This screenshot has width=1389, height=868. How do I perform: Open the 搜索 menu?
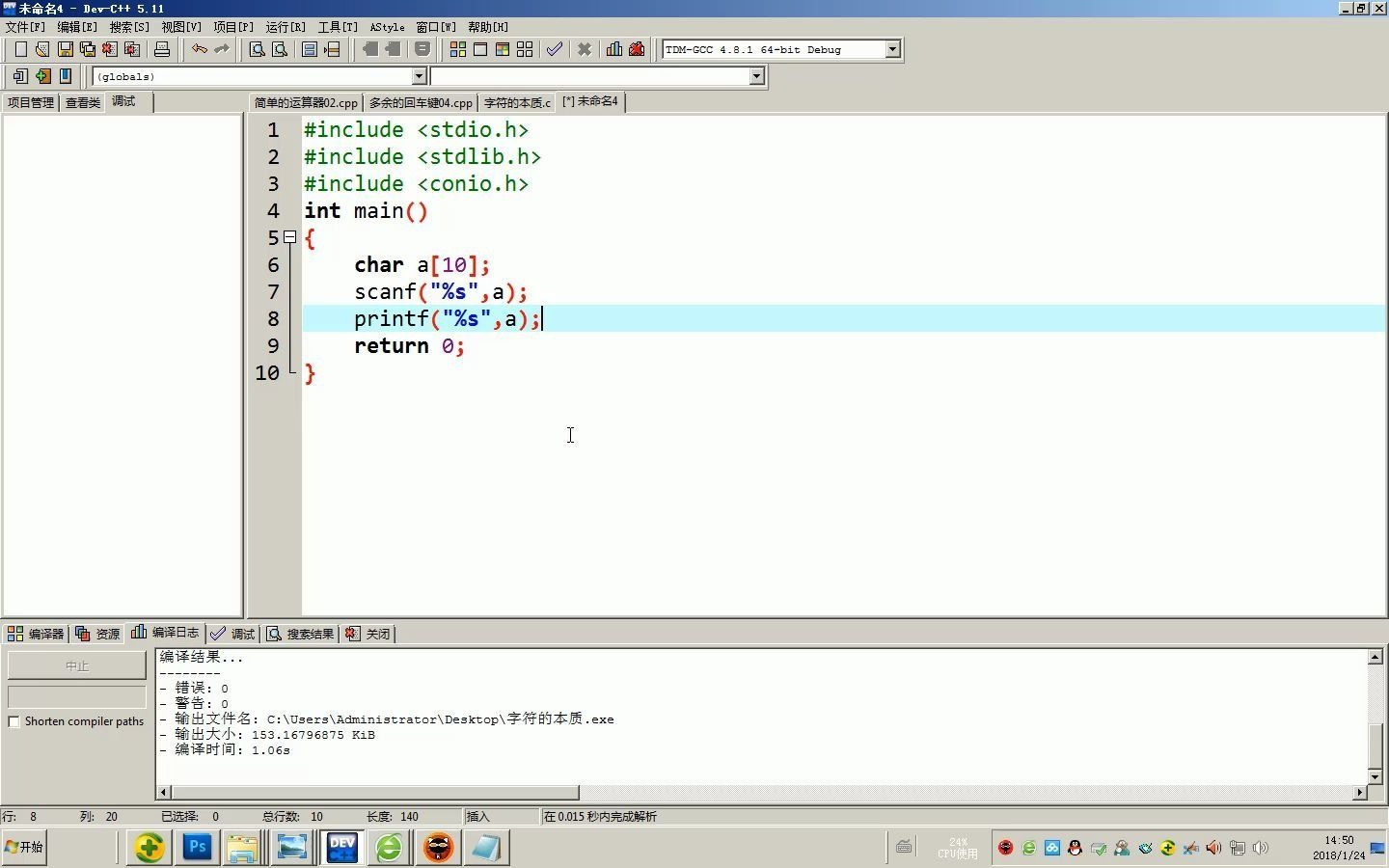click(x=129, y=27)
